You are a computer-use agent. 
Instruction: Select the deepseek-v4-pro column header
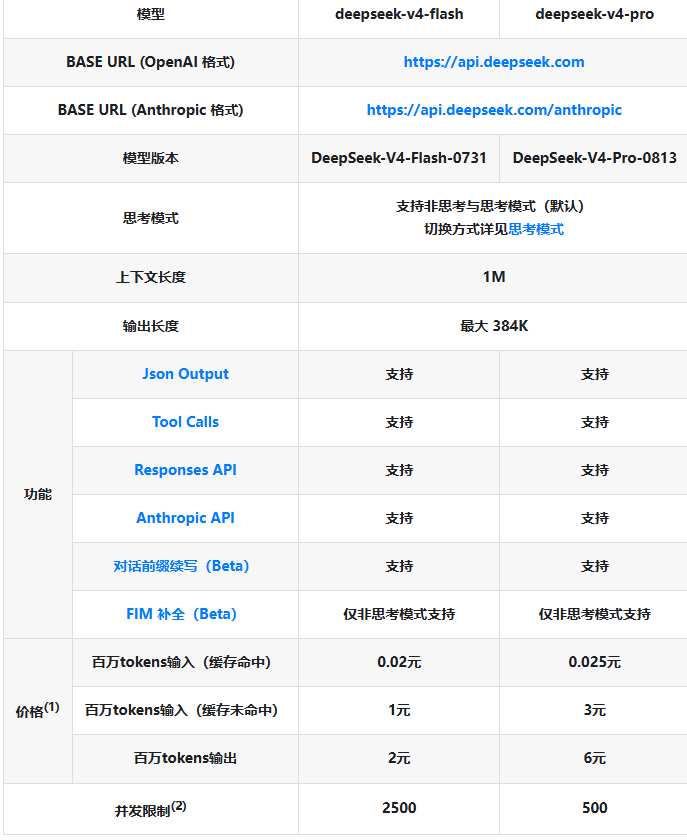pos(594,14)
